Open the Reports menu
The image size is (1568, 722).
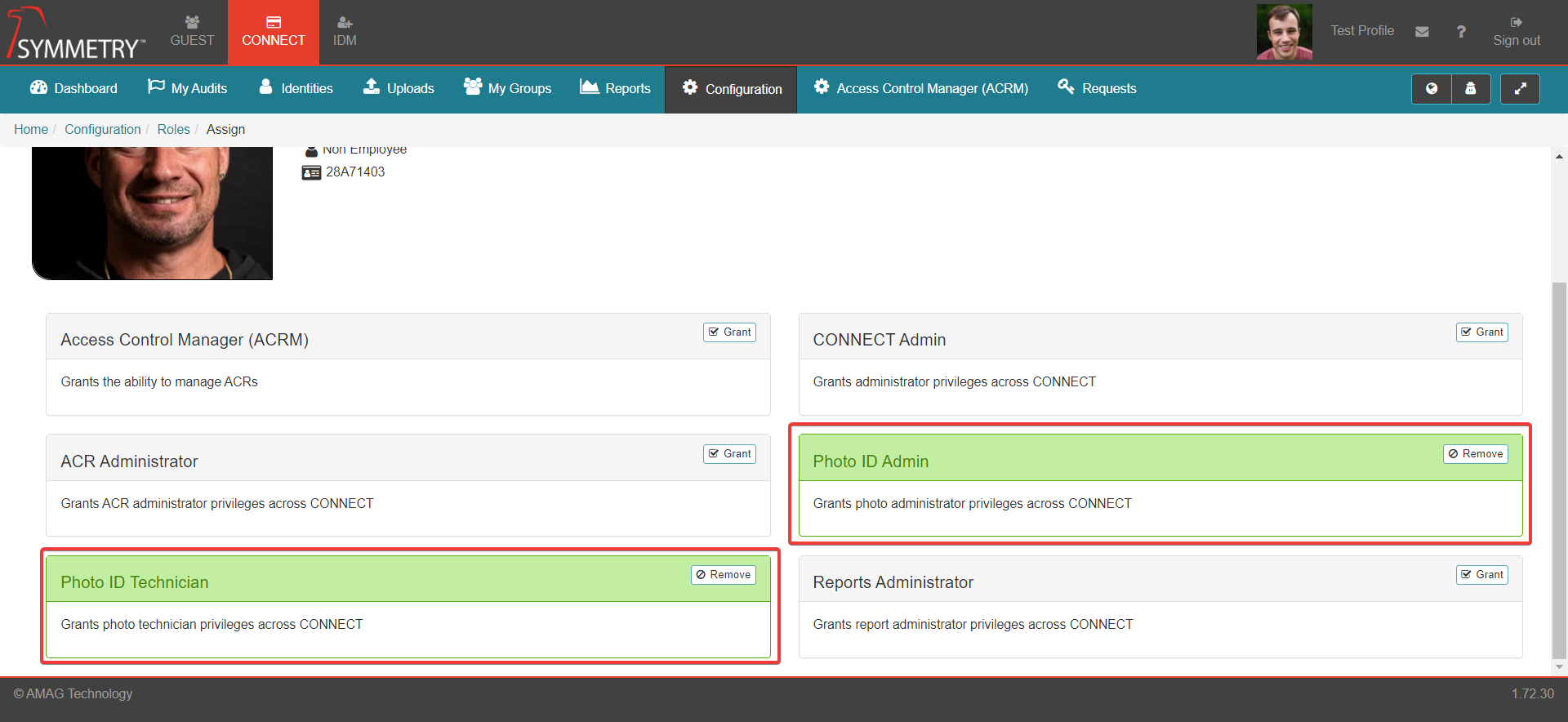(615, 88)
